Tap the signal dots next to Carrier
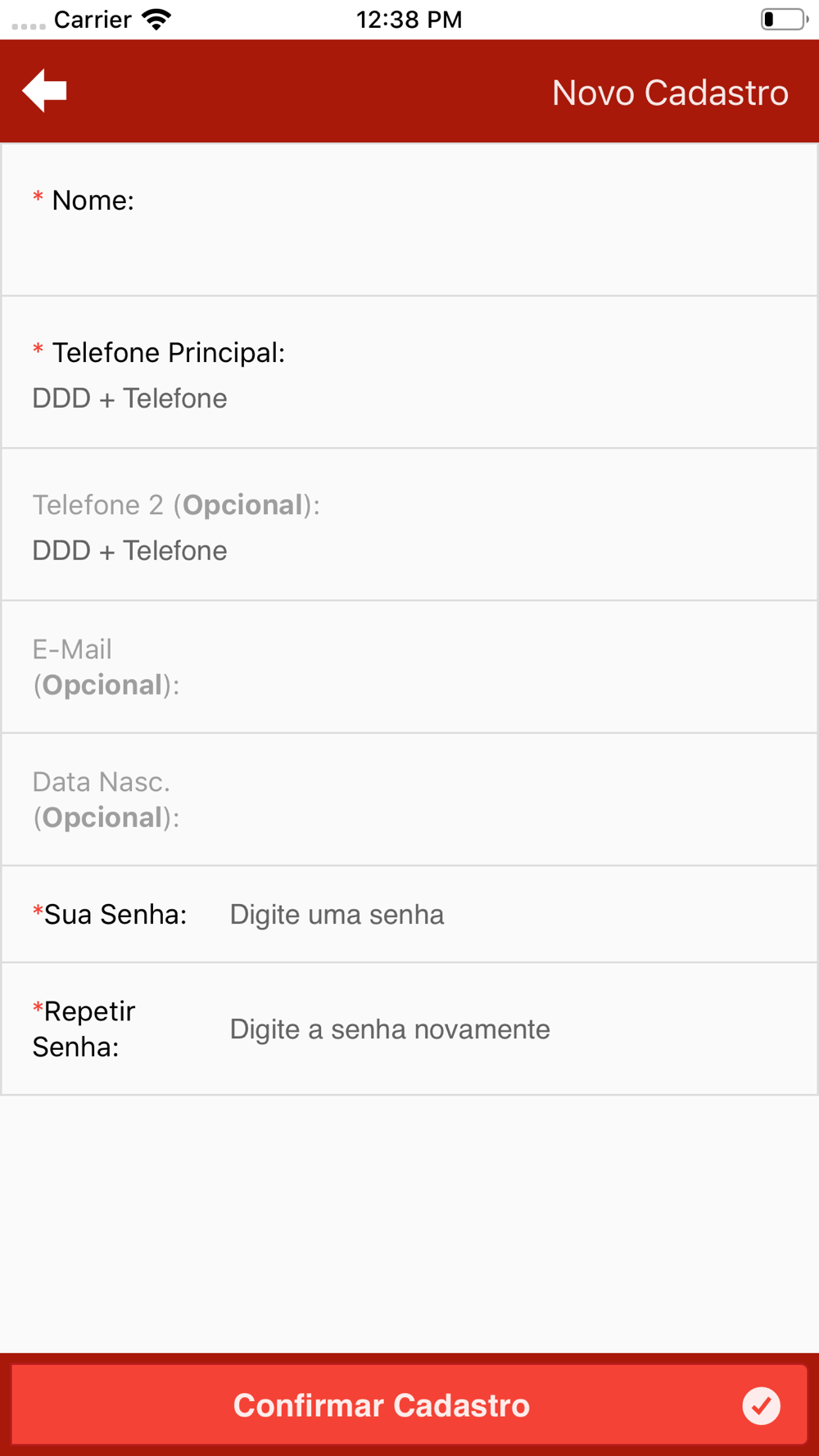Screen dimensions: 819x1456 pyautogui.click(x=29, y=26)
